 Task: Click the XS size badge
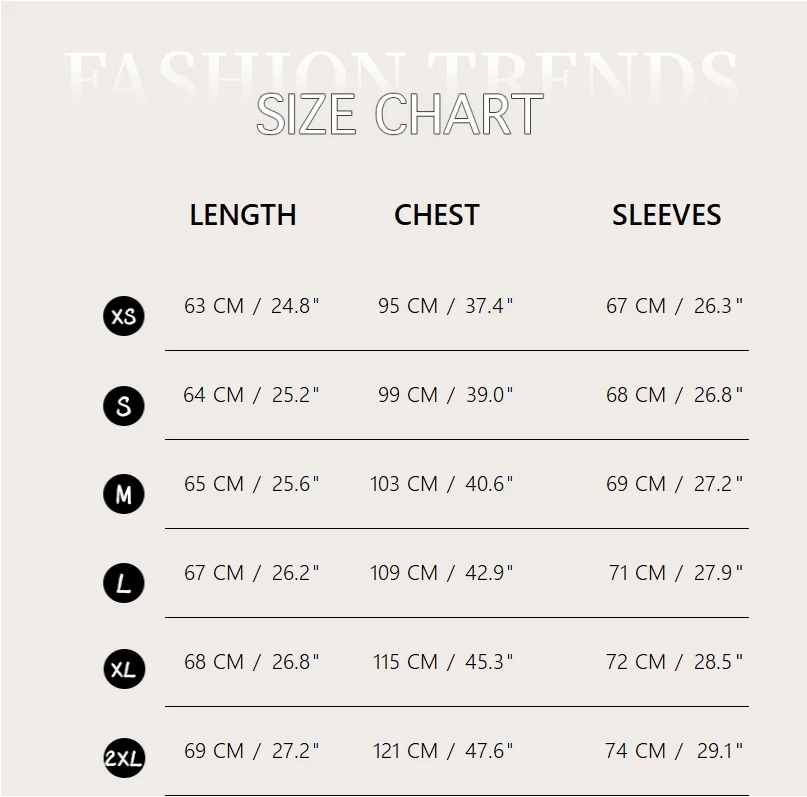[124, 316]
